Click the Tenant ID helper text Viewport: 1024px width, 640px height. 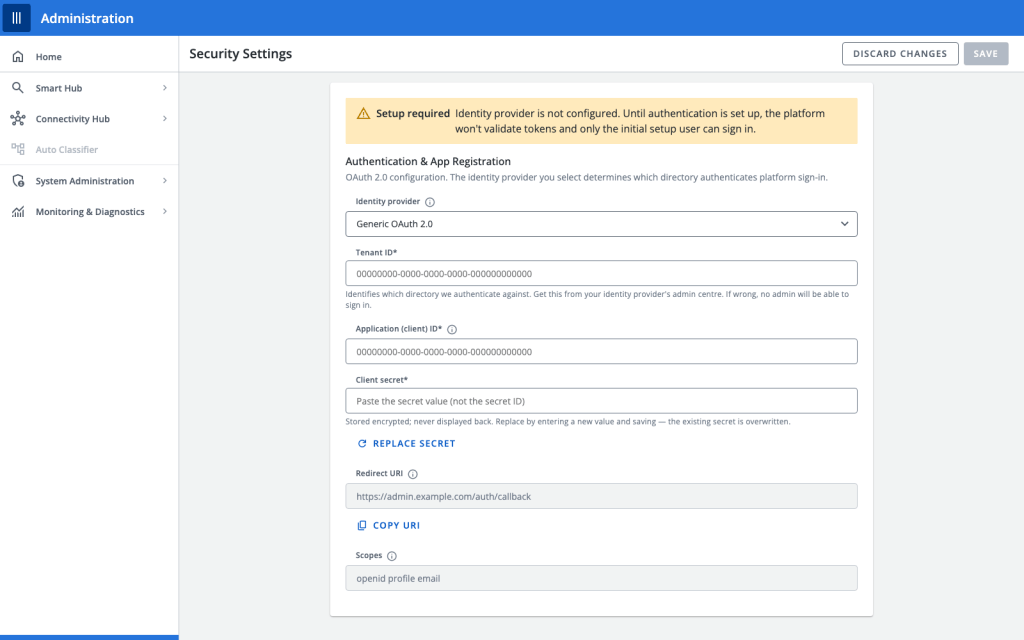[x=597, y=299]
